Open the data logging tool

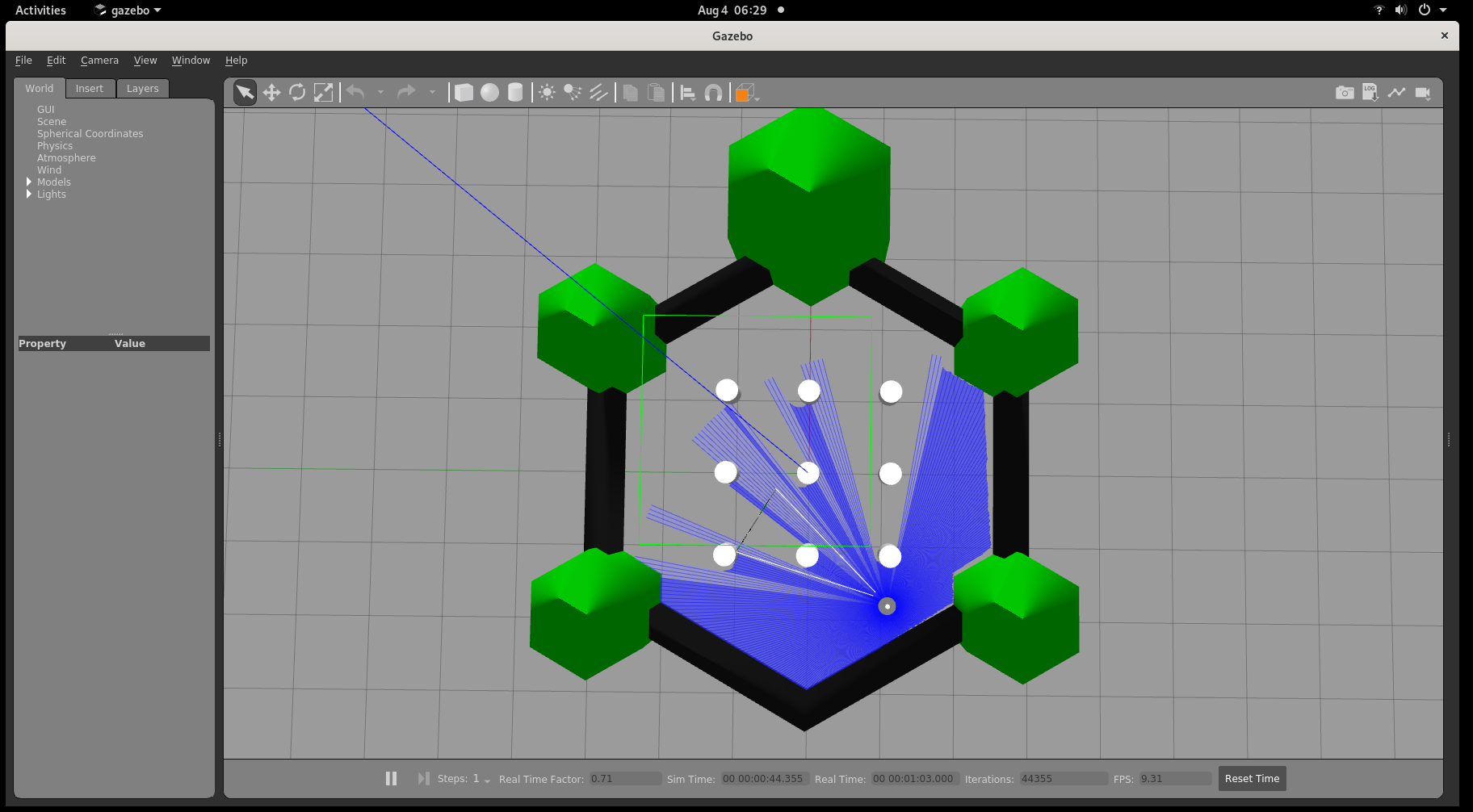(x=1370, y=93)
